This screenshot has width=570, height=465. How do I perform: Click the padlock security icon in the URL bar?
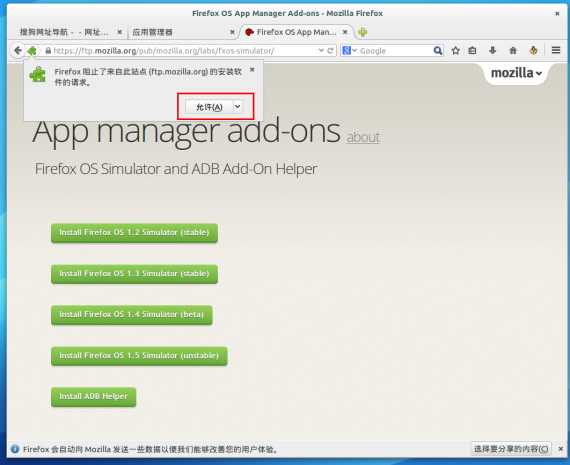48,51
